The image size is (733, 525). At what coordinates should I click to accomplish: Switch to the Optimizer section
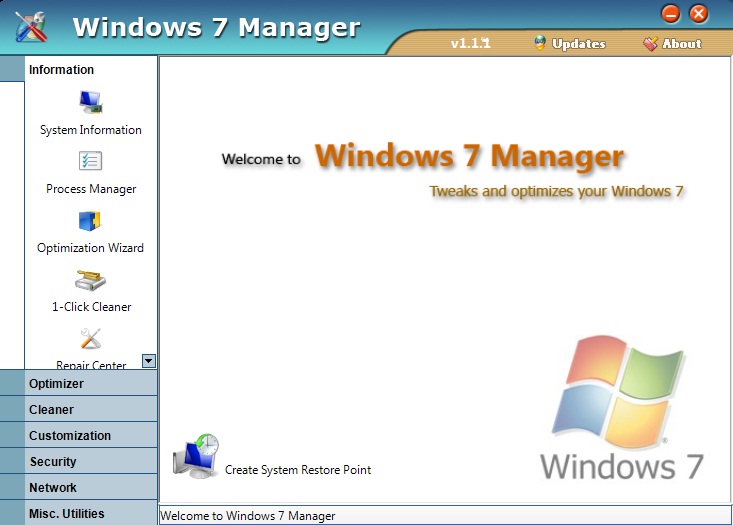click(79, 383)
